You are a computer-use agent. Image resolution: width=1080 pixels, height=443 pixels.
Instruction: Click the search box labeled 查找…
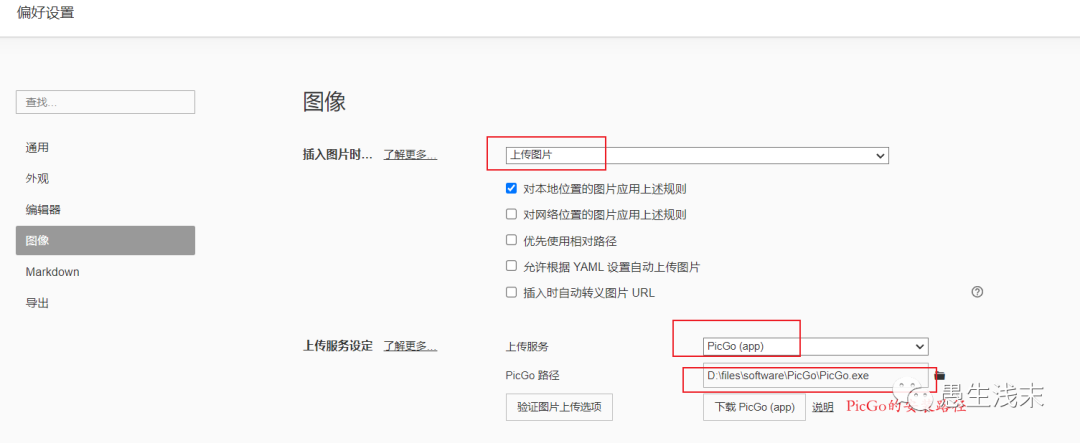coord(105,102)
